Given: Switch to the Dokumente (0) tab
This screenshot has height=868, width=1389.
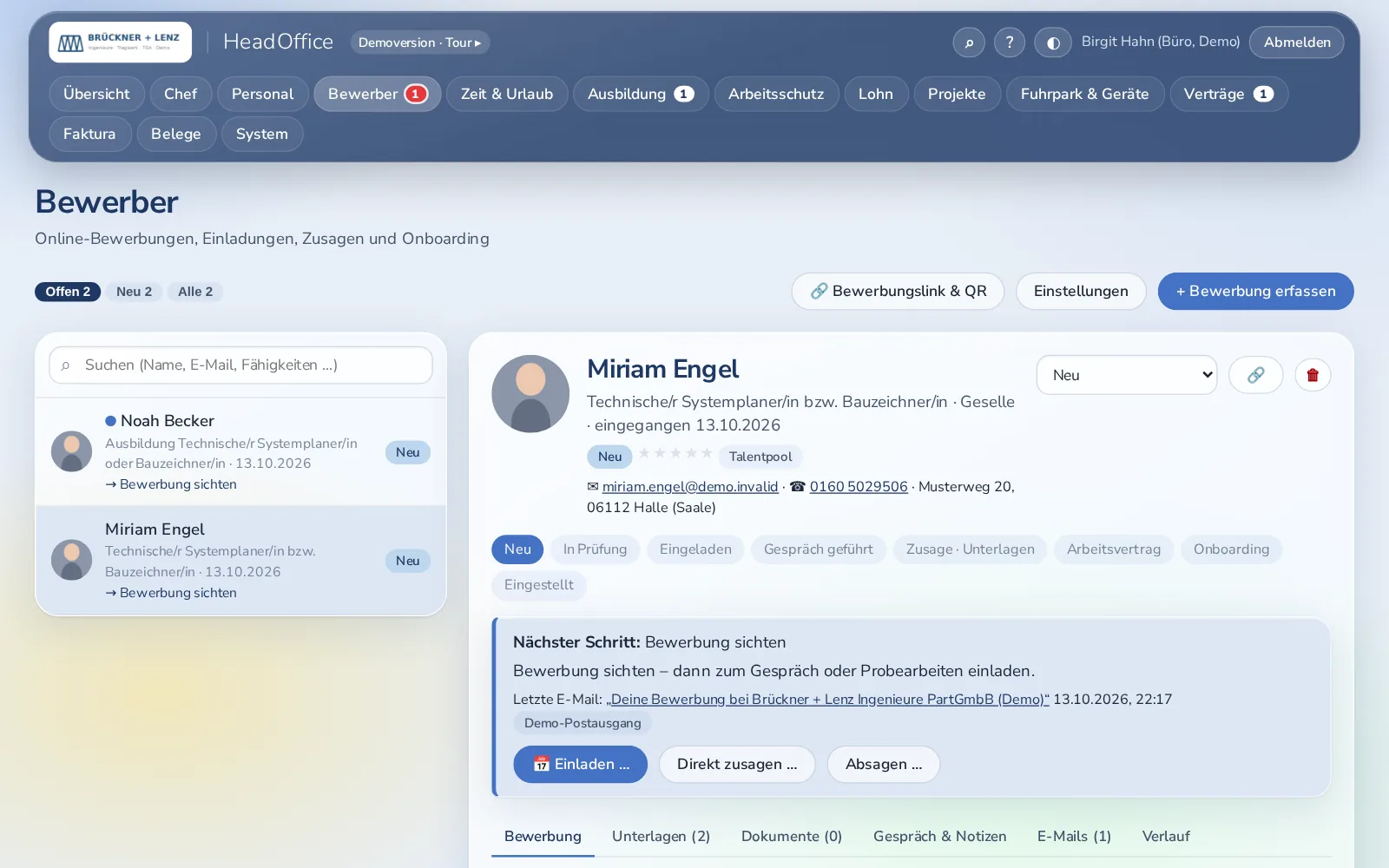Looking at the screenshot, I should [792, 837].
